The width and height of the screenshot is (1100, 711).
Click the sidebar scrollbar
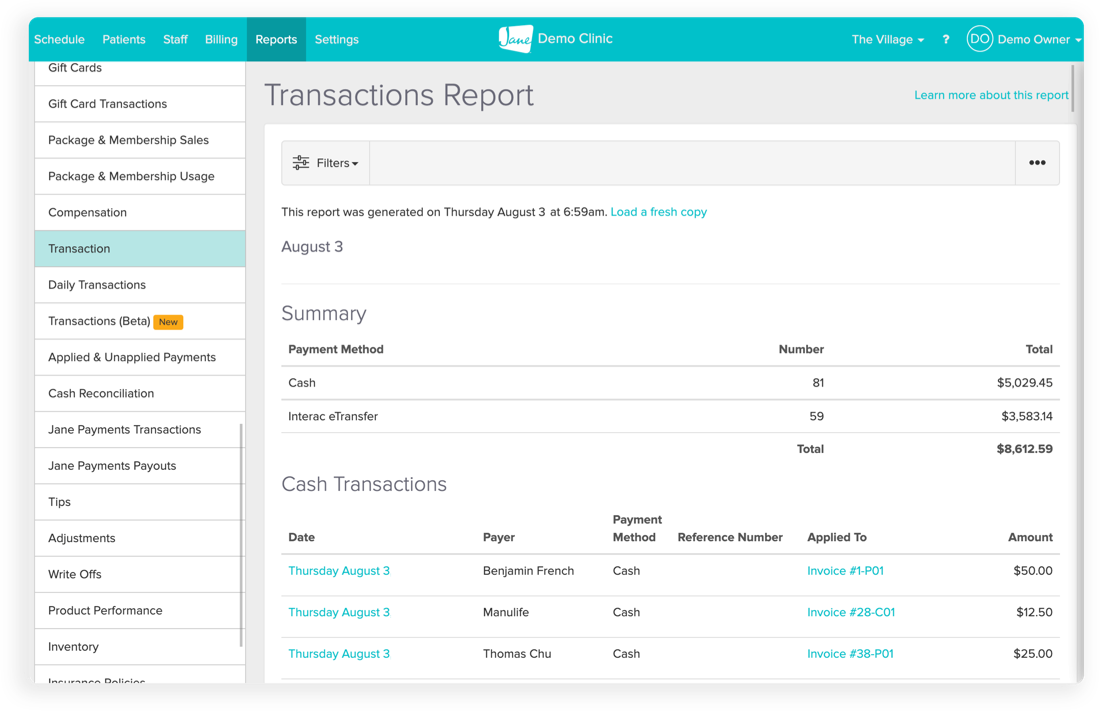pos(241,535)
